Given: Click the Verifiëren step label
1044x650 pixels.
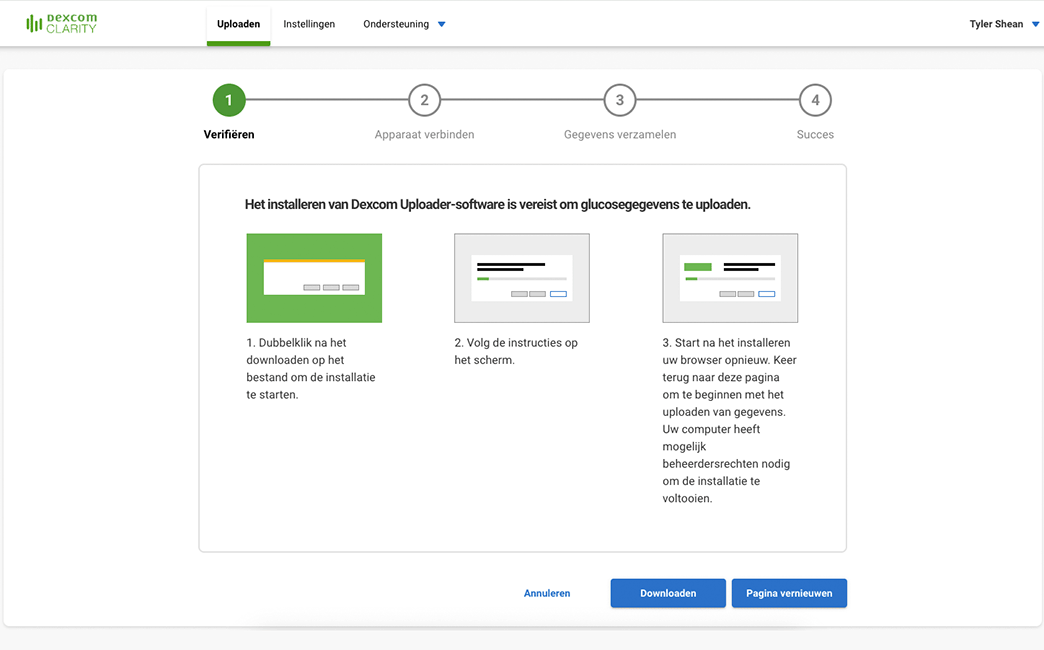Looking at the screenshot, I should click(229, 134).
